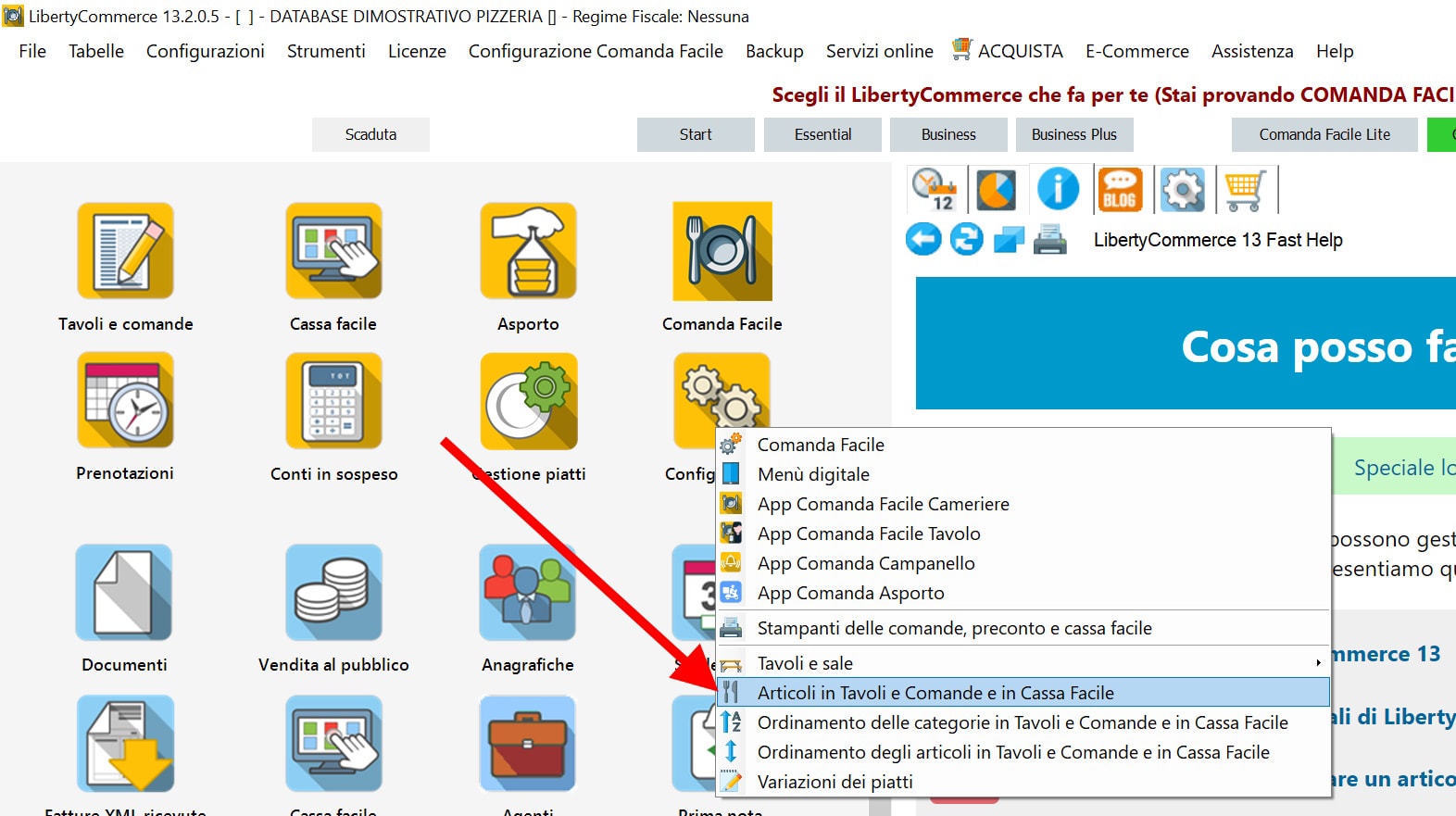Open the Servizi online menu
This screenshot has width=1456, height=816.
coord(880,51)
